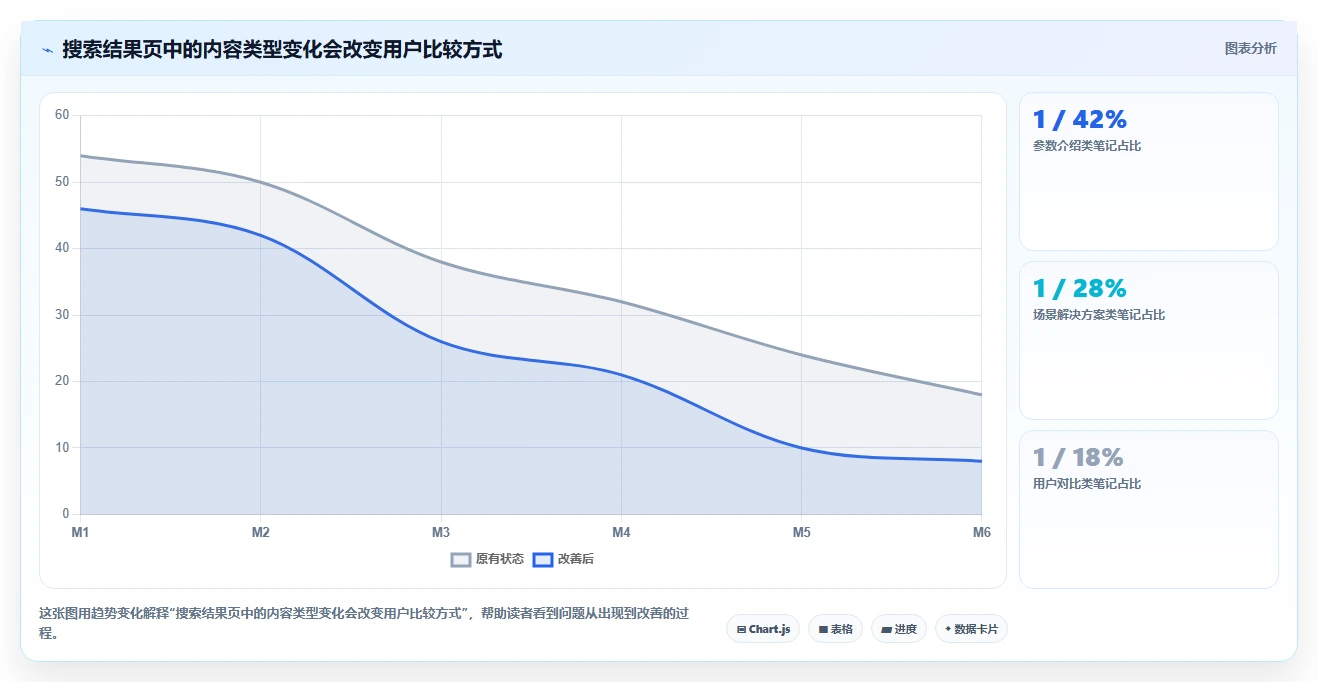
Task: Select the Chart.js tag
Action: 763,629
